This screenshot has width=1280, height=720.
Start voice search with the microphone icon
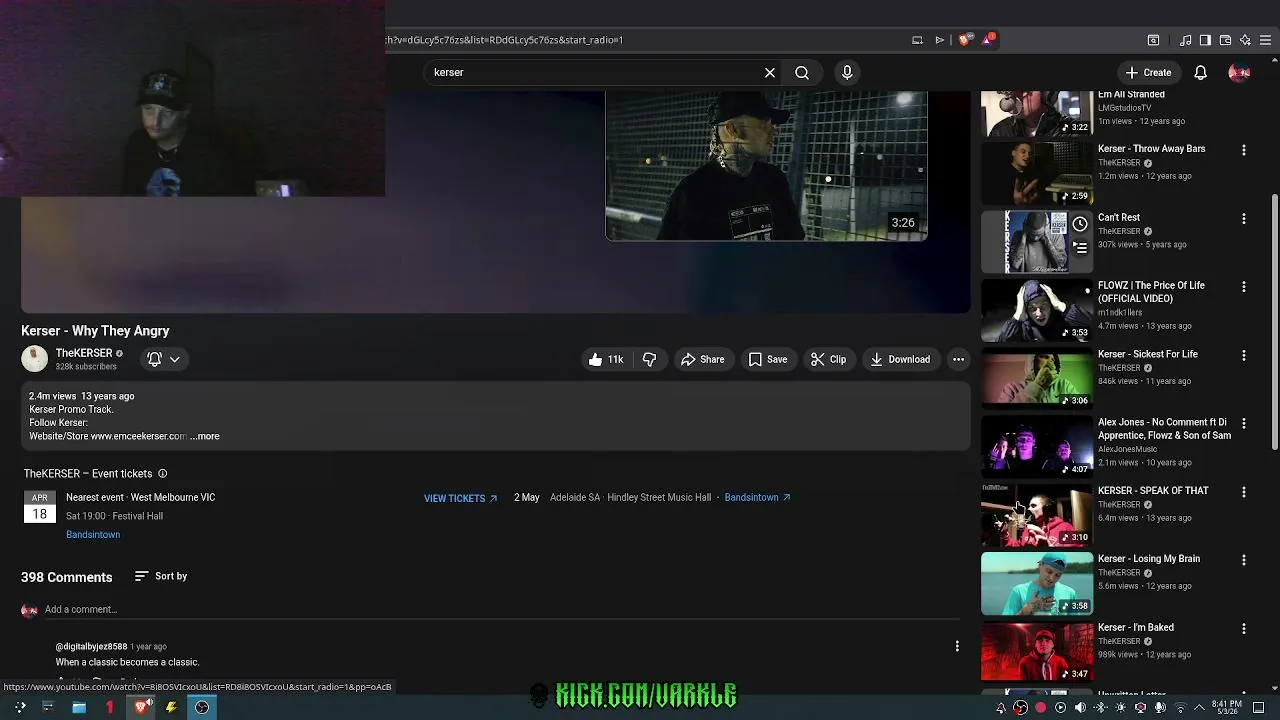click(x=847, y=72)
